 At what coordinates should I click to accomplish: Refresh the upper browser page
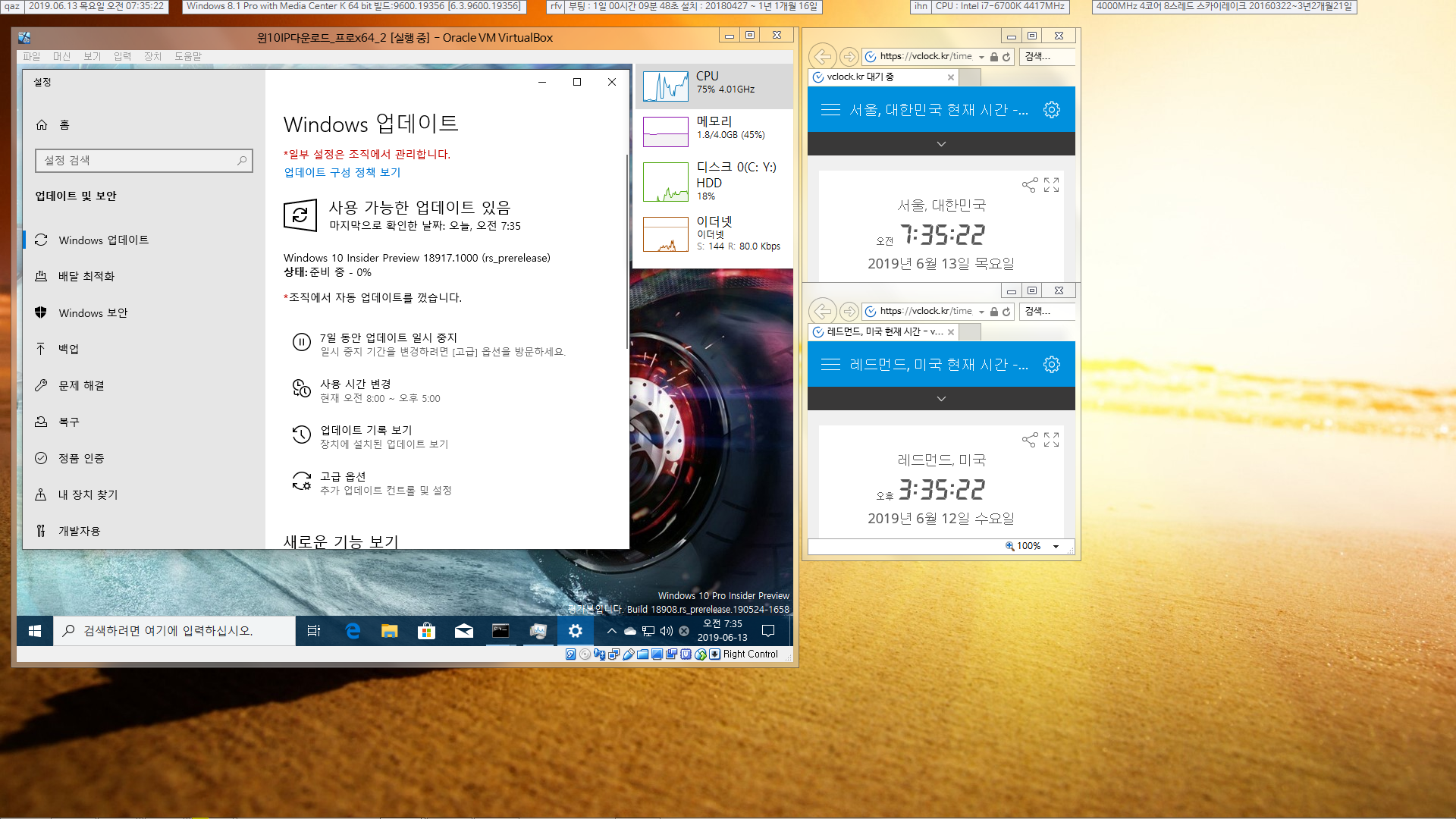1006,57
